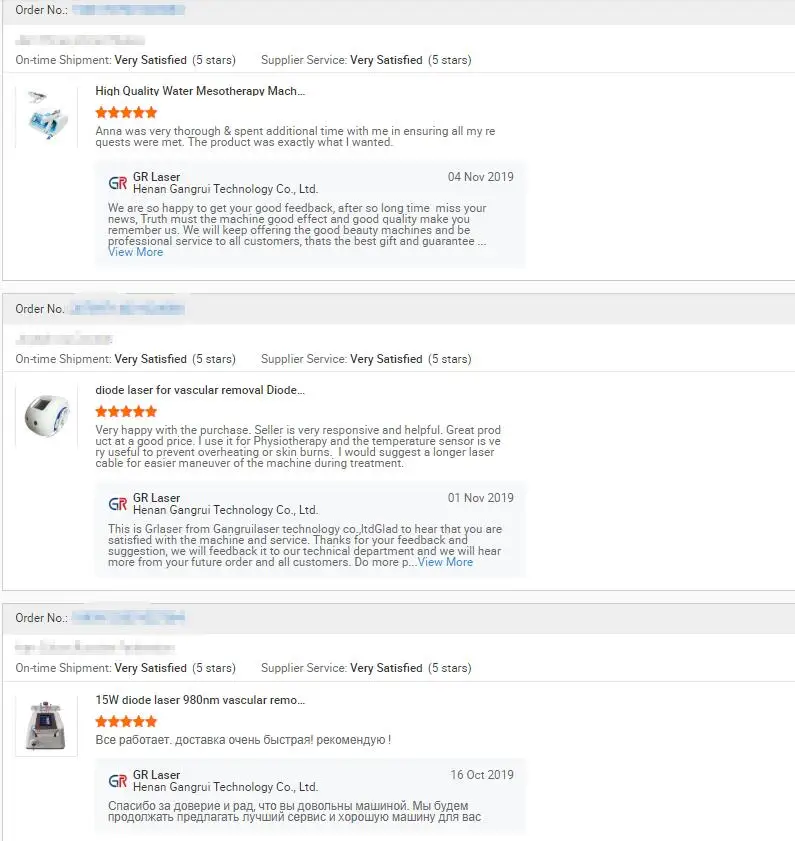This screenshot has height=841, width=795.
Task: Open '15W diode laser 980nm vascular remo...' link
Action: pyautogui.click(x=200, y=700)
